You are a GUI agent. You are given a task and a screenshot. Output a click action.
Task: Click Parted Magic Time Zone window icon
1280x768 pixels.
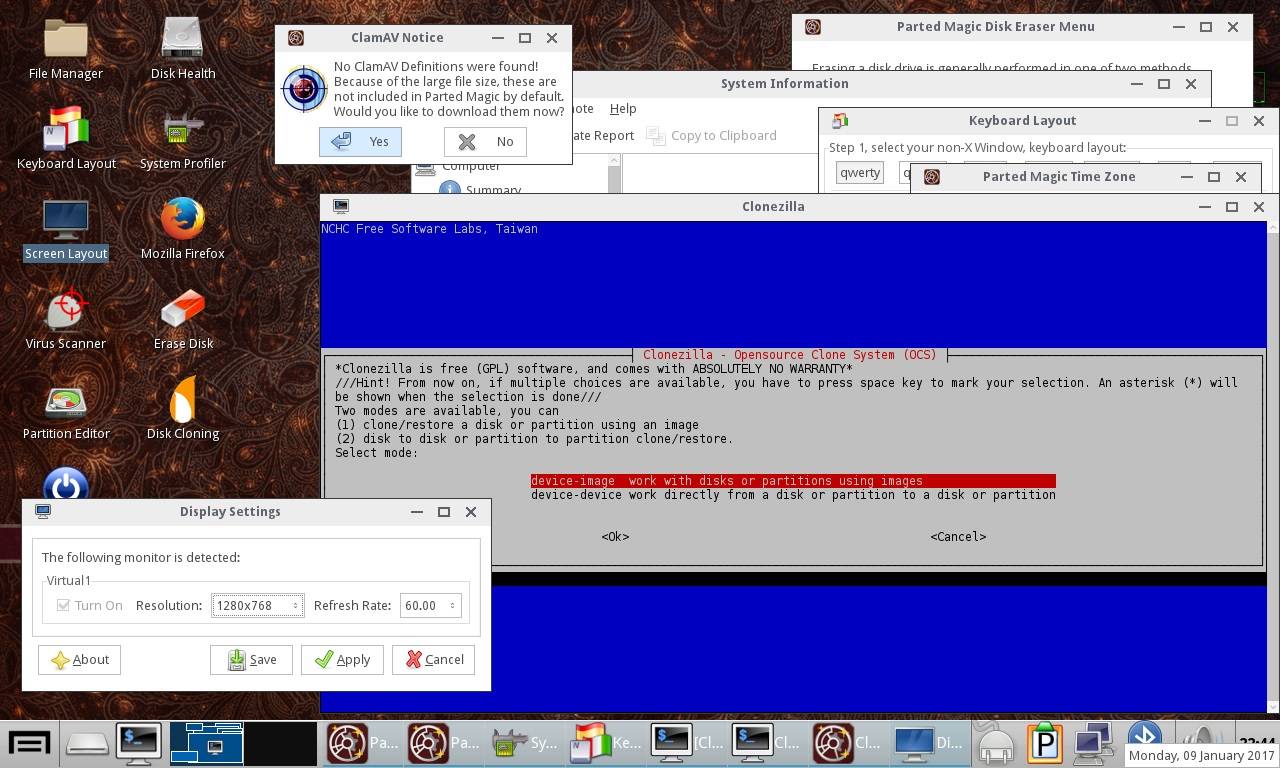(x=932, y=177)
